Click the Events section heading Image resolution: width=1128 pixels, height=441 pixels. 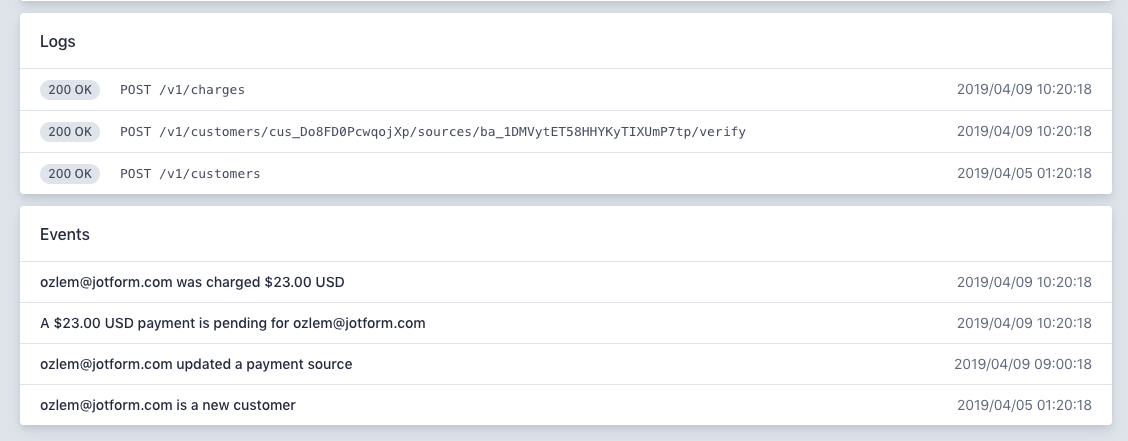pos(65,235)
